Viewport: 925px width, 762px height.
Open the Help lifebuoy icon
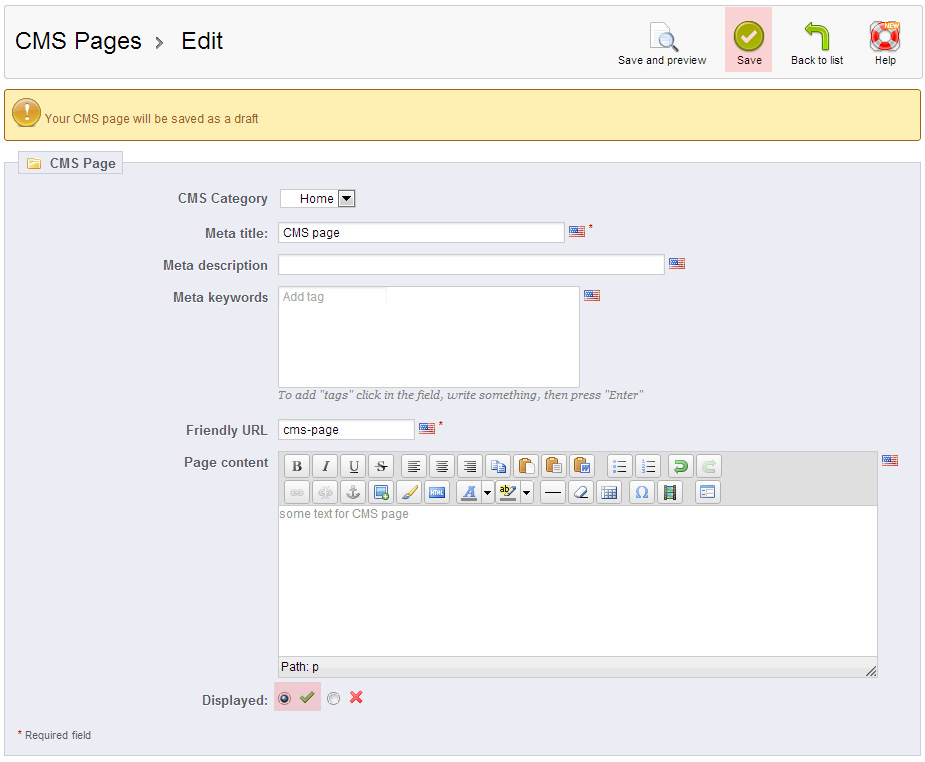885,38
